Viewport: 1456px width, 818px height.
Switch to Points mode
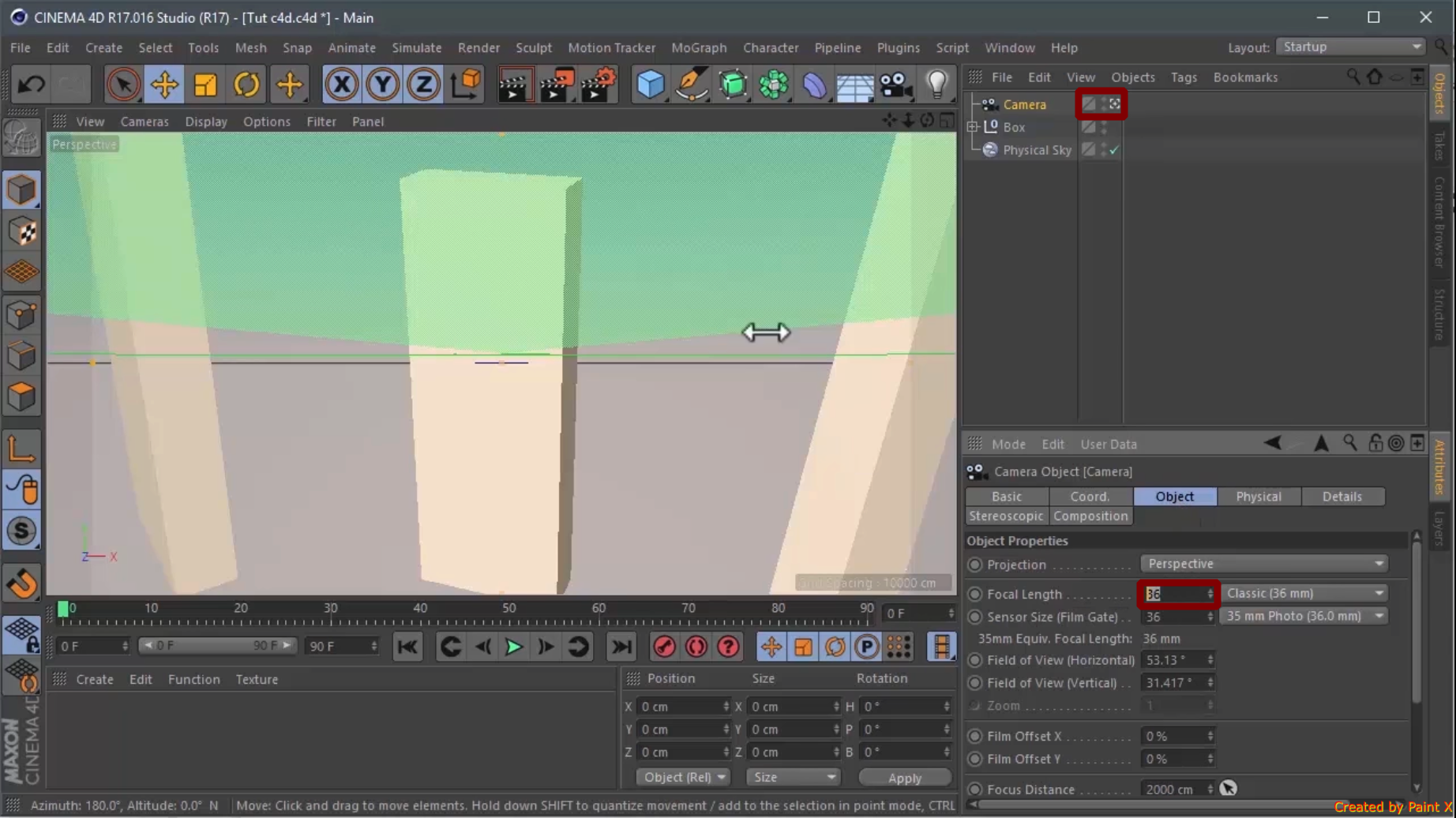[x=21, y=315]
